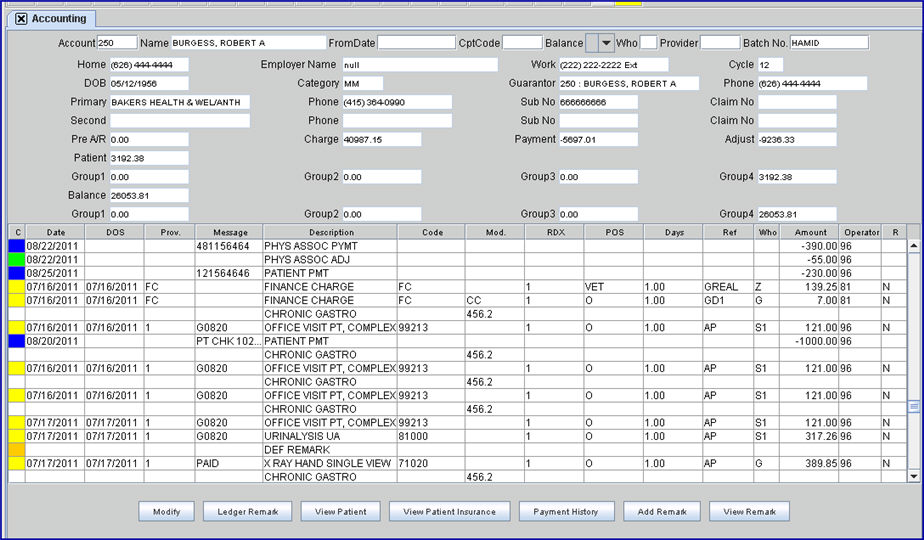Click the Category field MM
Image resolution: width=924 pixels, height=540 pixels.
(362, 84)
